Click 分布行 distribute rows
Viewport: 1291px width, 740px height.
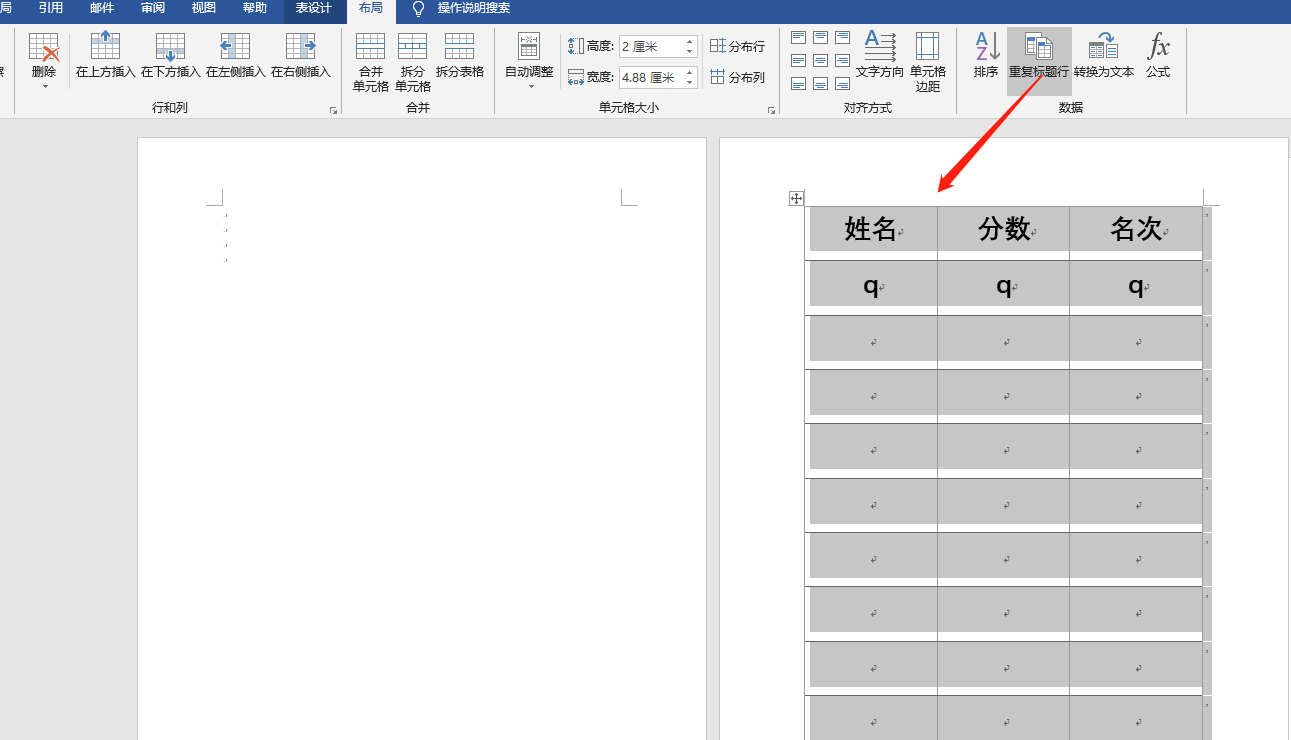737,46
